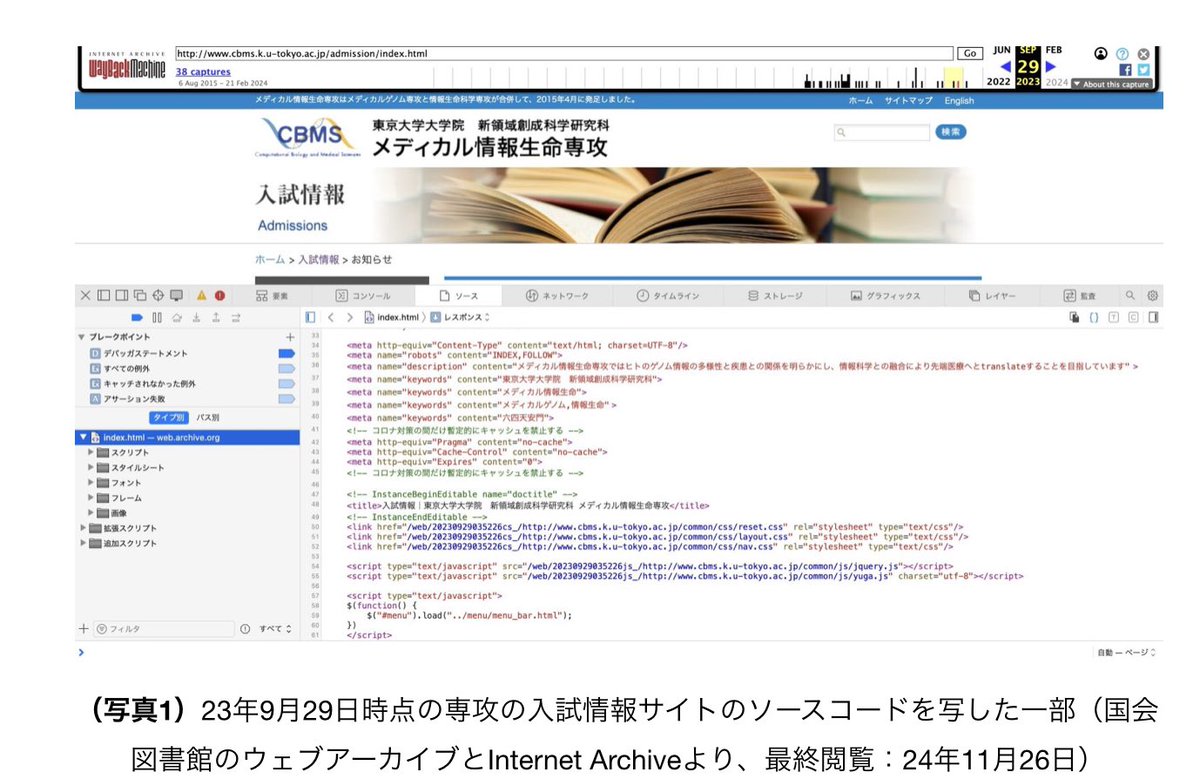This screenshot has width=1200, height=779.
Task: Click the pause script execution icon
Action: point(157,317)
